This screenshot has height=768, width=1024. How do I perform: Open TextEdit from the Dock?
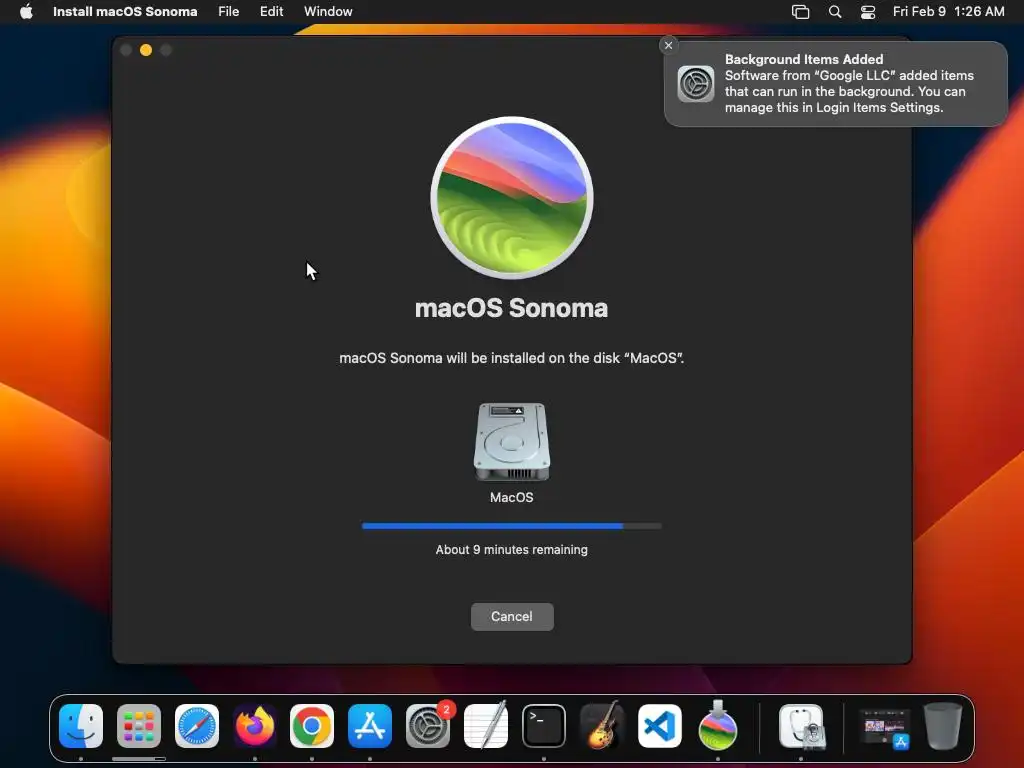click(x=486, y=725)
